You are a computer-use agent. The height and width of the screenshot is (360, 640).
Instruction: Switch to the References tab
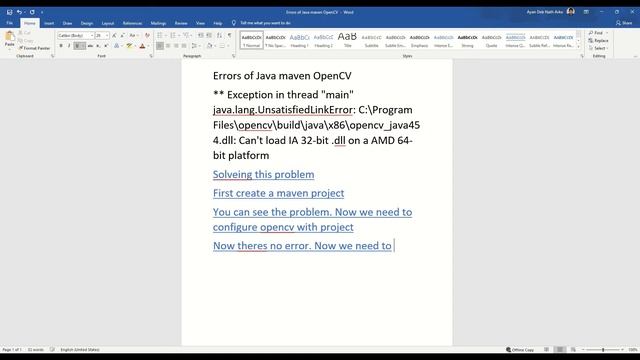point(132,23)
